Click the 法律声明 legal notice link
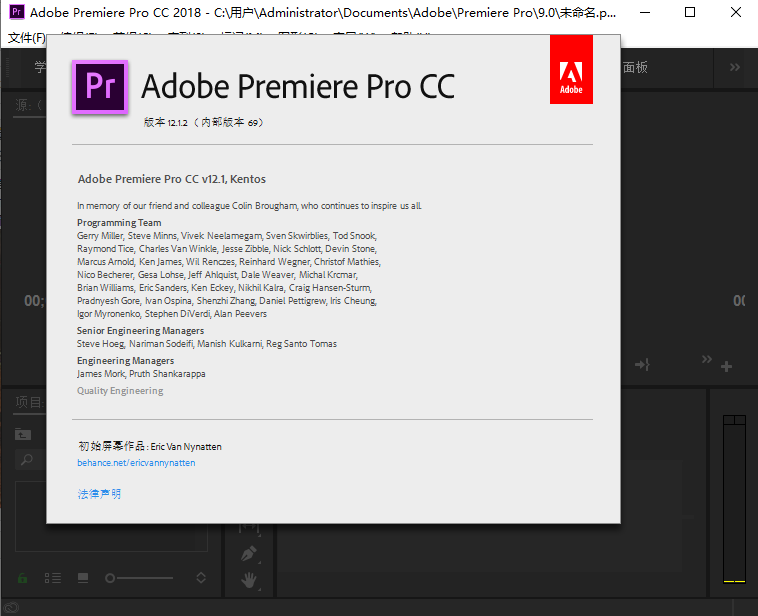 [x=99, y=494]
